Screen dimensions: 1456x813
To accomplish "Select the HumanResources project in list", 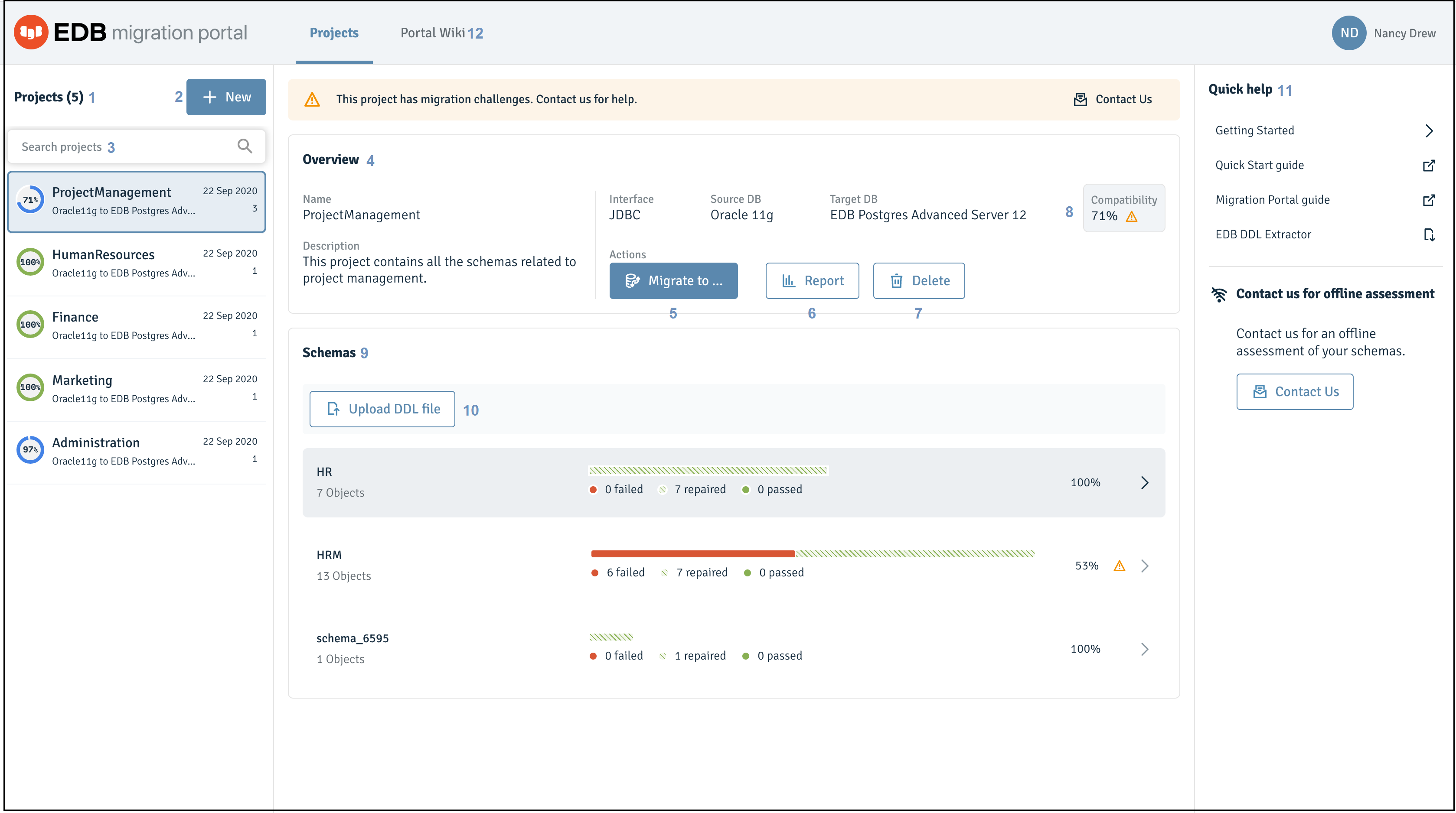I will (x=136, y=263).
